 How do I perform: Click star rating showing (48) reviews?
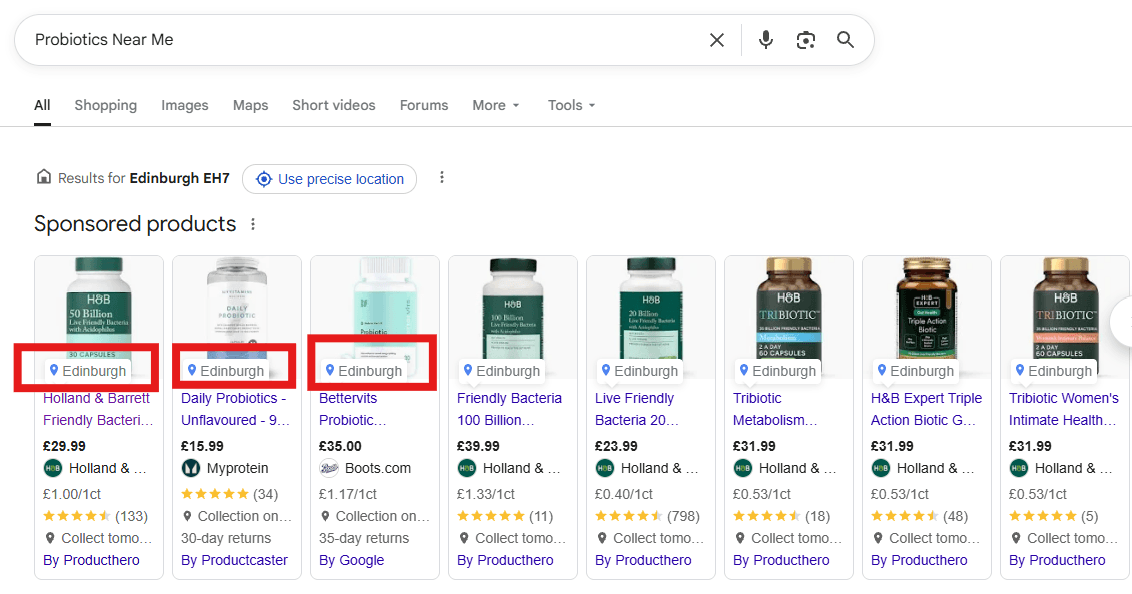pos(905,516)
